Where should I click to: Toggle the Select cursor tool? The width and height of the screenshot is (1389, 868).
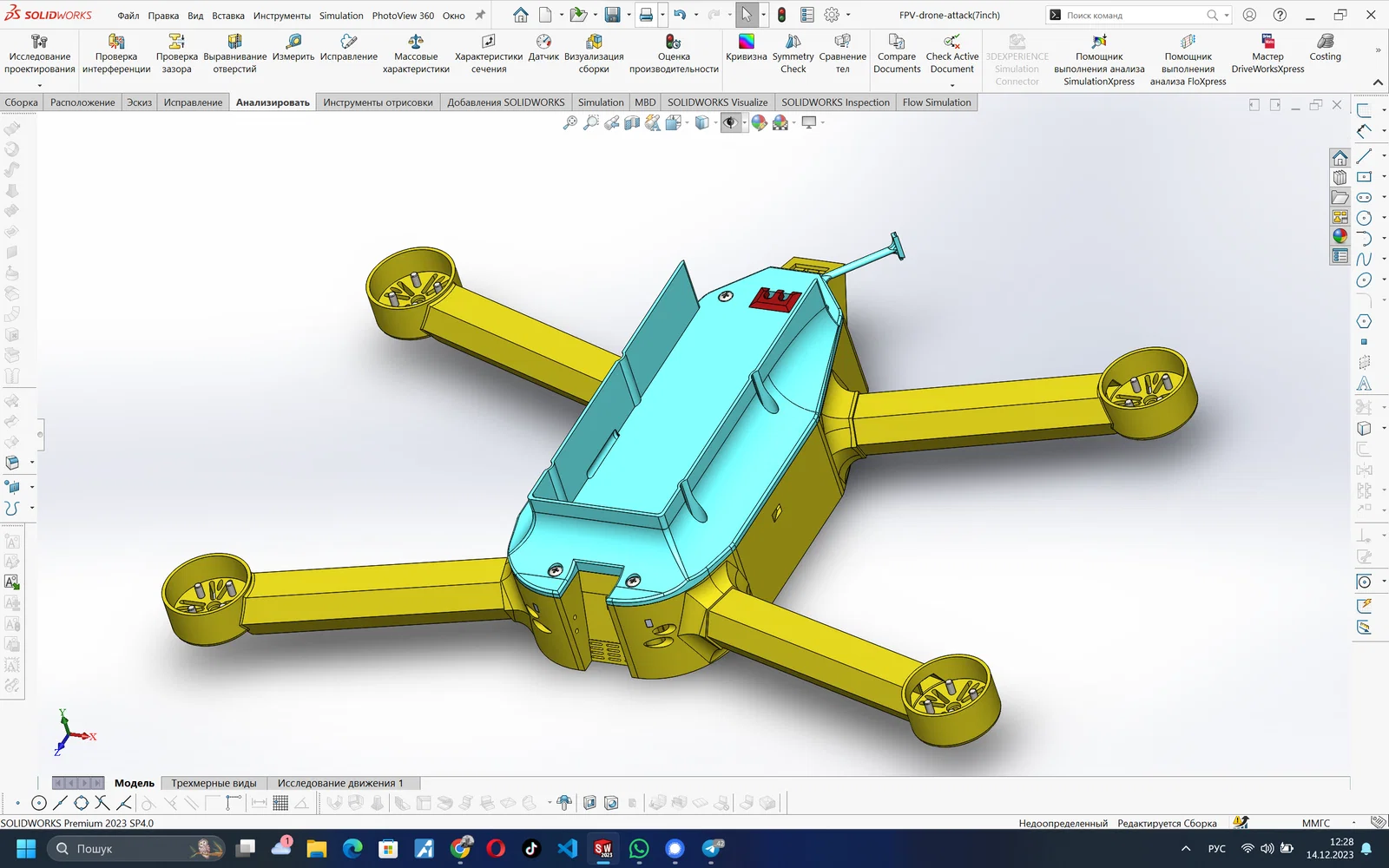[747, 15]
